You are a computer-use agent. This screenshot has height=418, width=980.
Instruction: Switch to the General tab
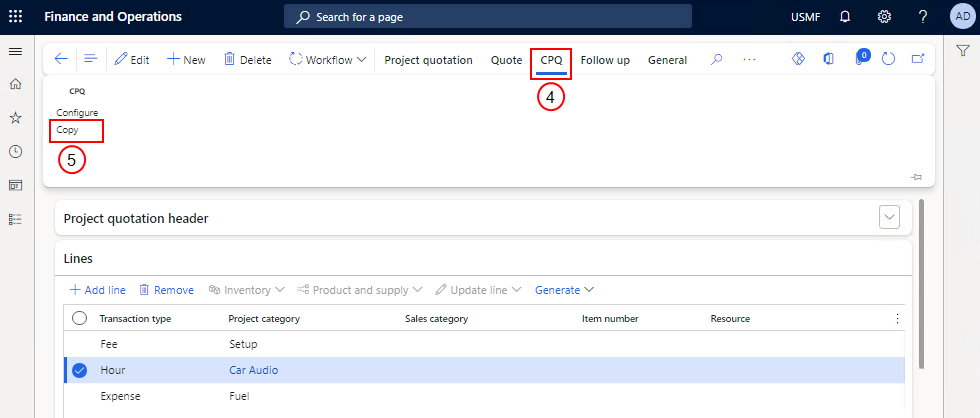coord(668,60)
